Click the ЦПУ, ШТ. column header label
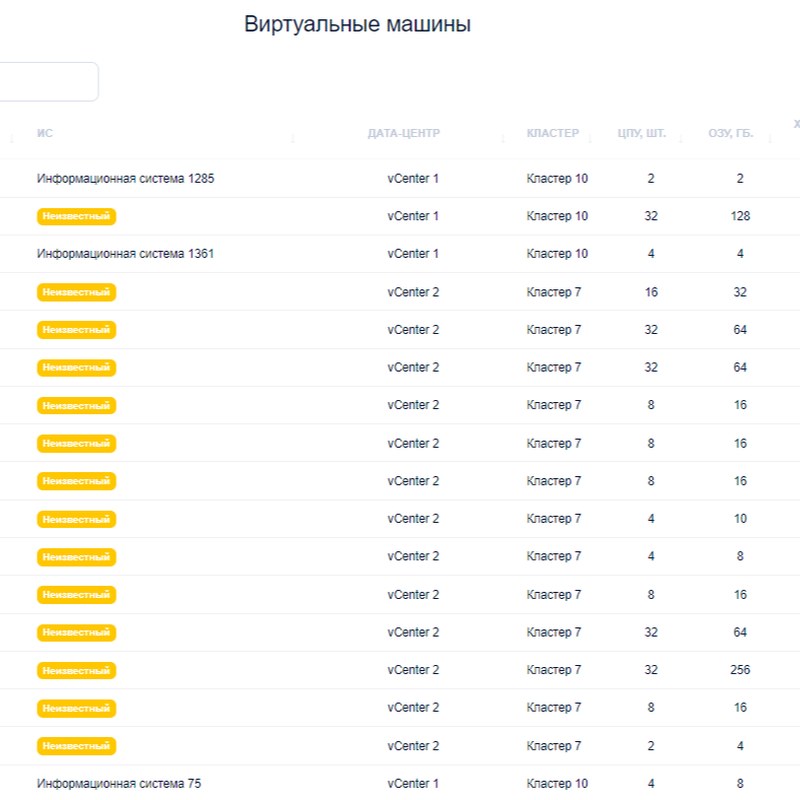This screenshot has width=800, height=800. [x=641, y=133]
